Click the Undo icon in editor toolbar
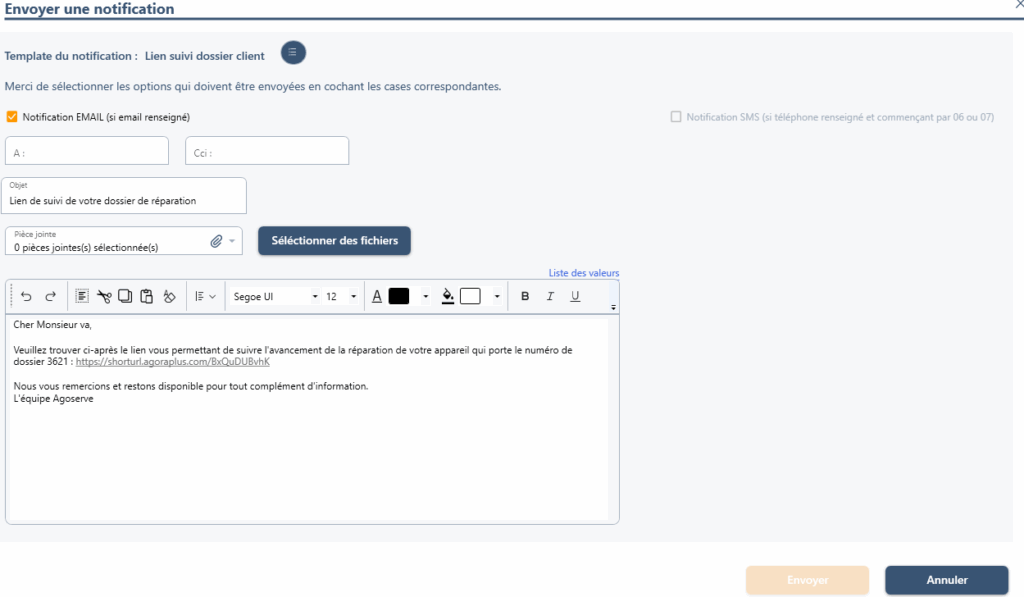Screen dimensions: 1024x597 click(26, 296)
